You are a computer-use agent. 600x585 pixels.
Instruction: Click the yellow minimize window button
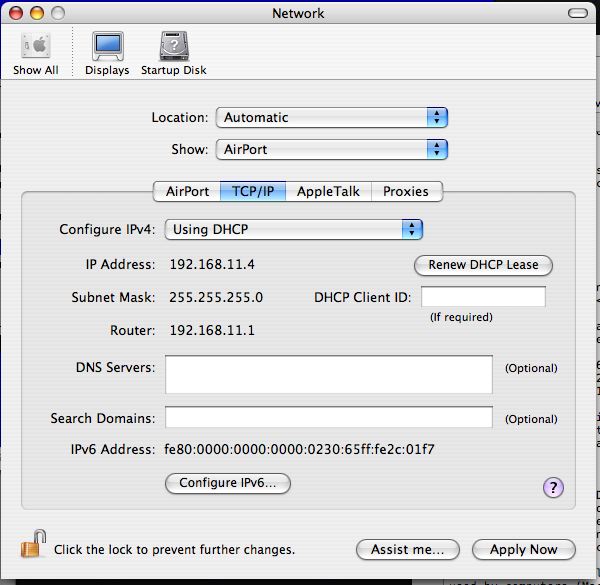click(37, 13)
